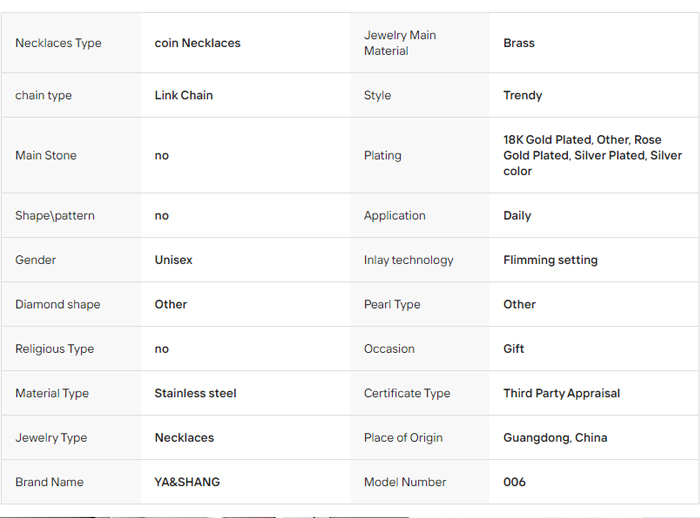Image resolution: width=700 pixels, height=518 pixels.
Task: Select the 'coin Necklaces' value cell
Action: (197, 43)
